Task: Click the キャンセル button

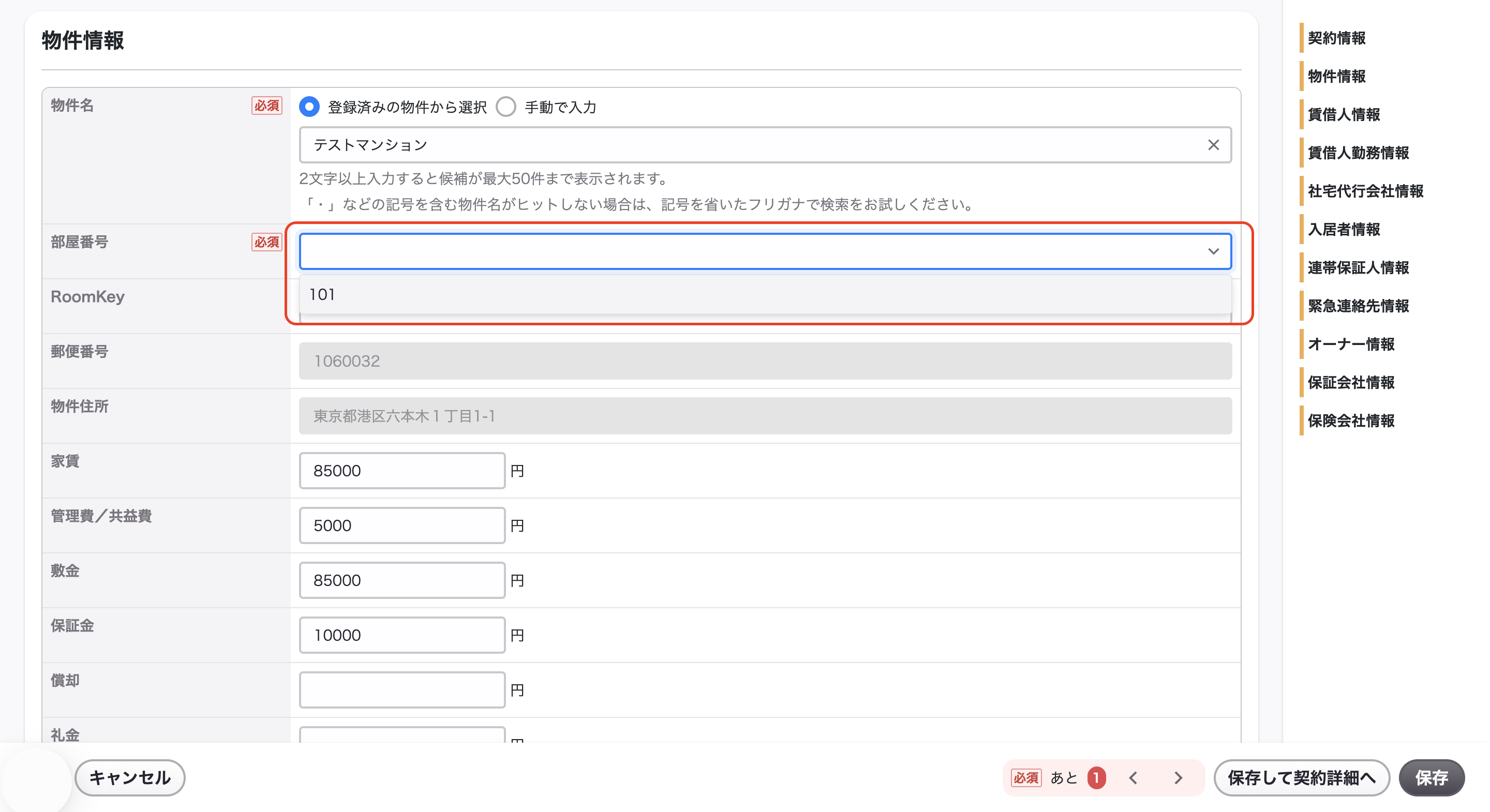Action: (130, 778)
